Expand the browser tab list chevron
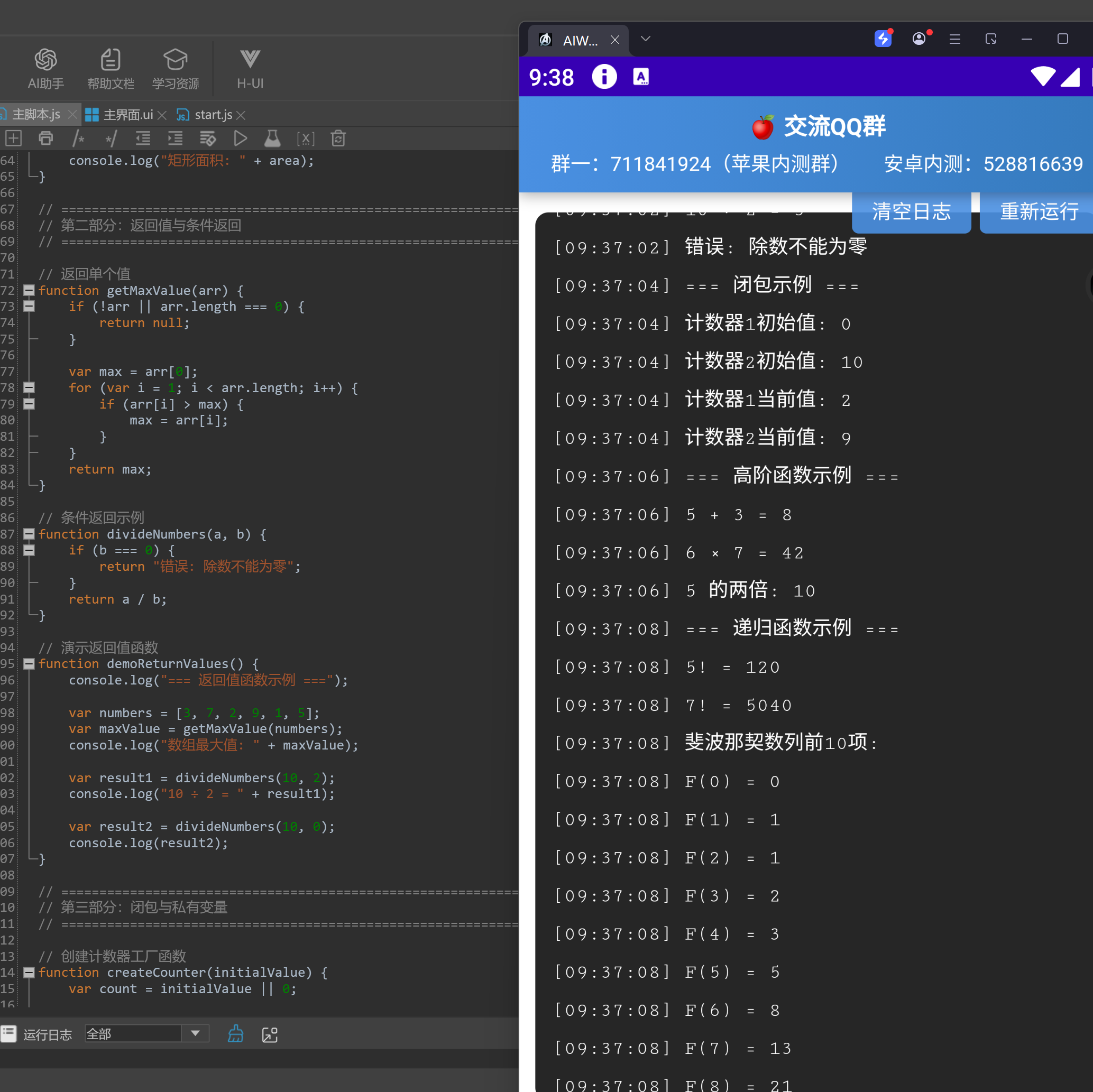1093x1092 pixels. (646, 39)
